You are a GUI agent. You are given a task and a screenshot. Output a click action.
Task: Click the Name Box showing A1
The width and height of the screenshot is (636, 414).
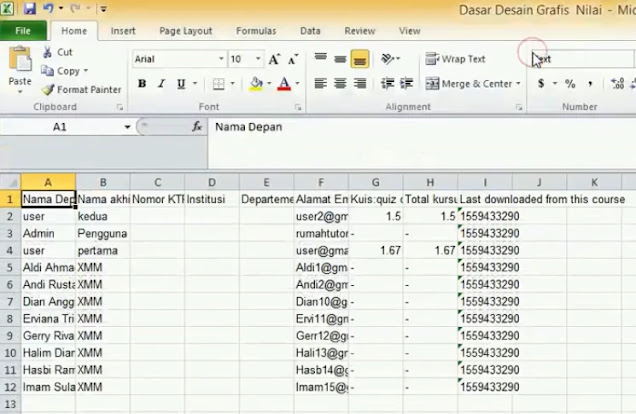(x=60, y=127)
